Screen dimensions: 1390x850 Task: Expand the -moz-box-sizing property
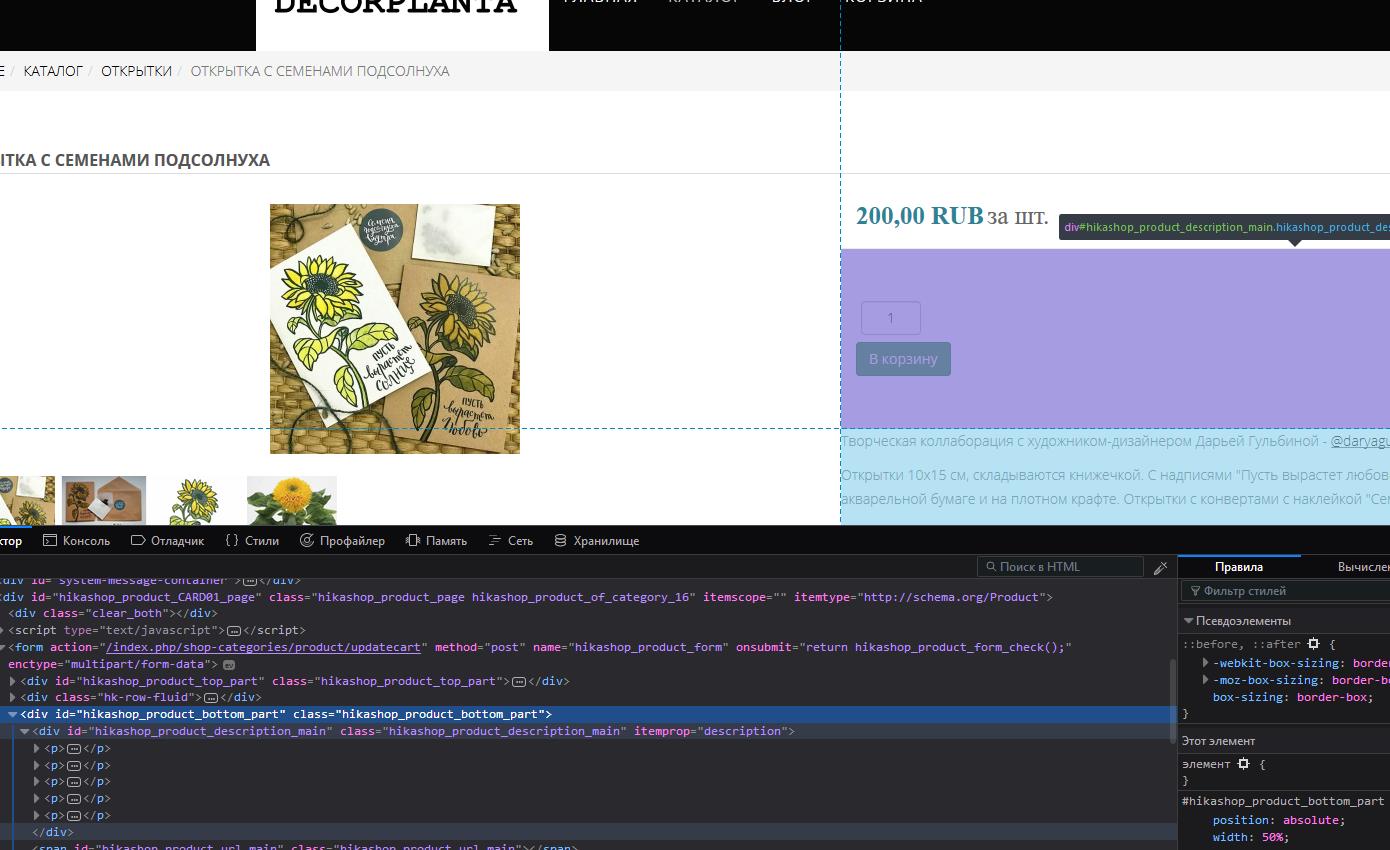point(1206,680)
